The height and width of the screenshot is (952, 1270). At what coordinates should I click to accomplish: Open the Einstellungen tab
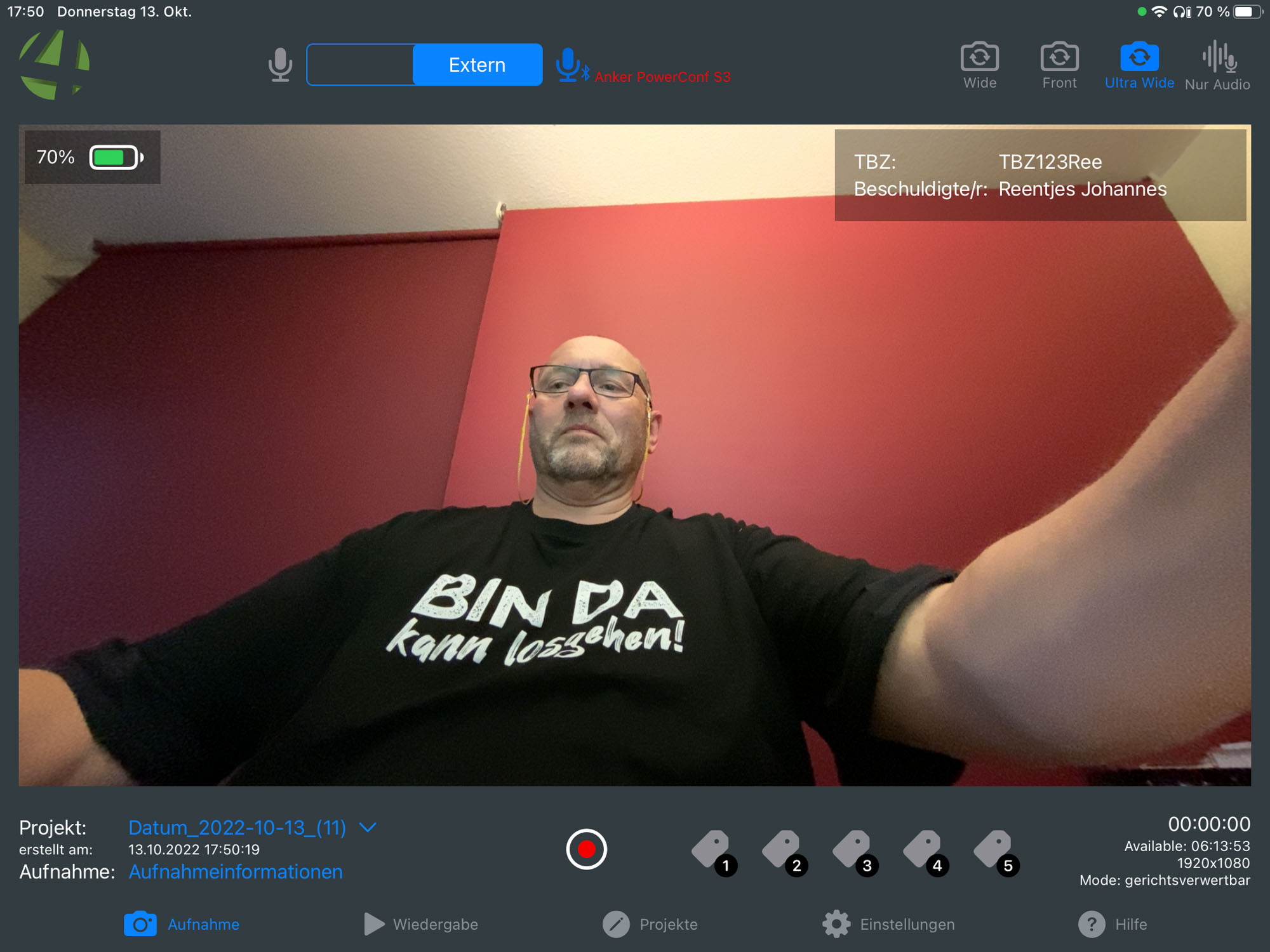pos(888,924)
